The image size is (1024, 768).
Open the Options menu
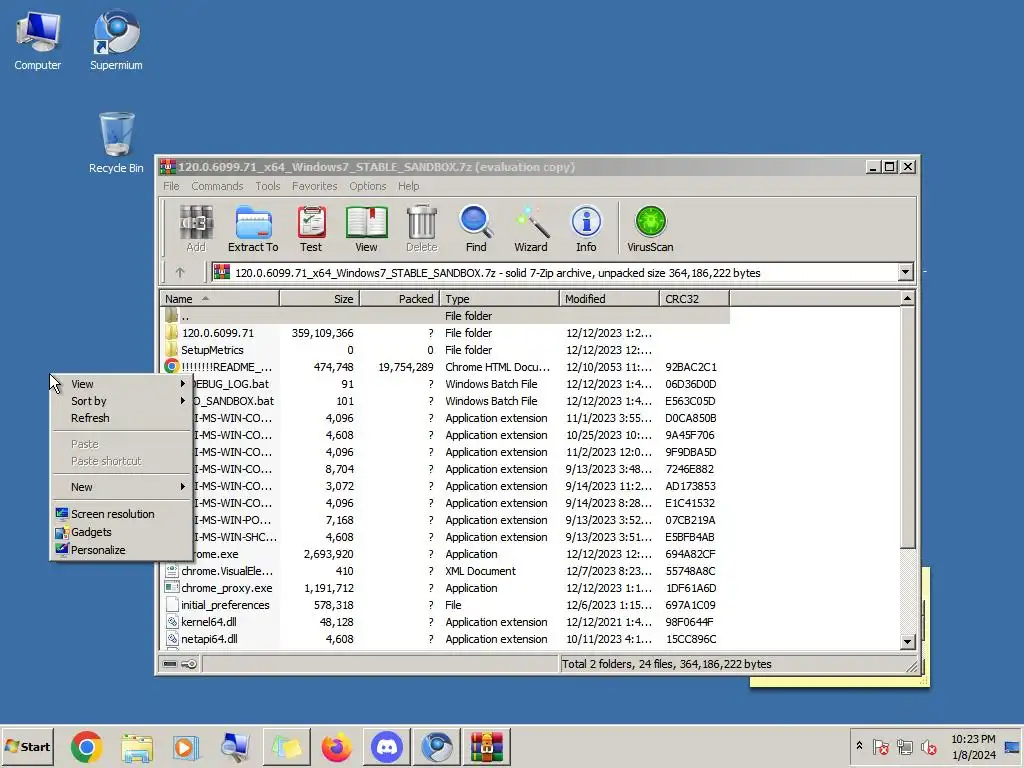tap(367, 186)
